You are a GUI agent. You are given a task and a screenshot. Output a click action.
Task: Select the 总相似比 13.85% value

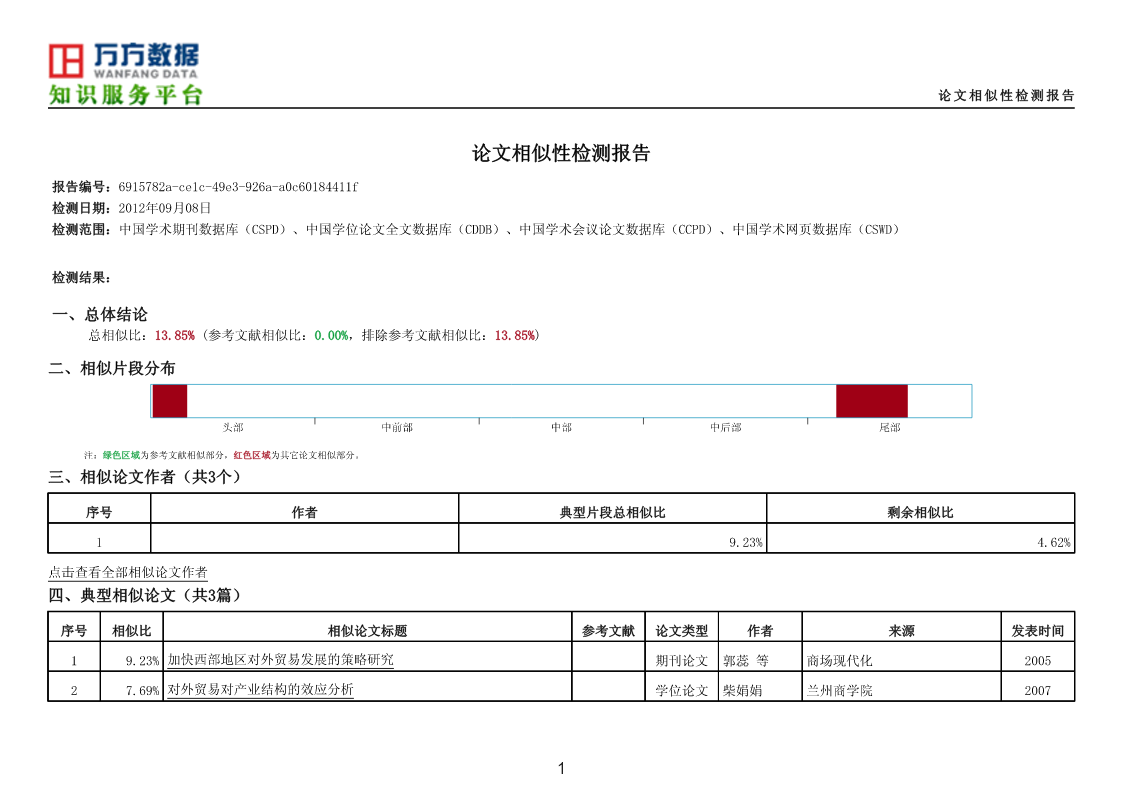(175, 336)
